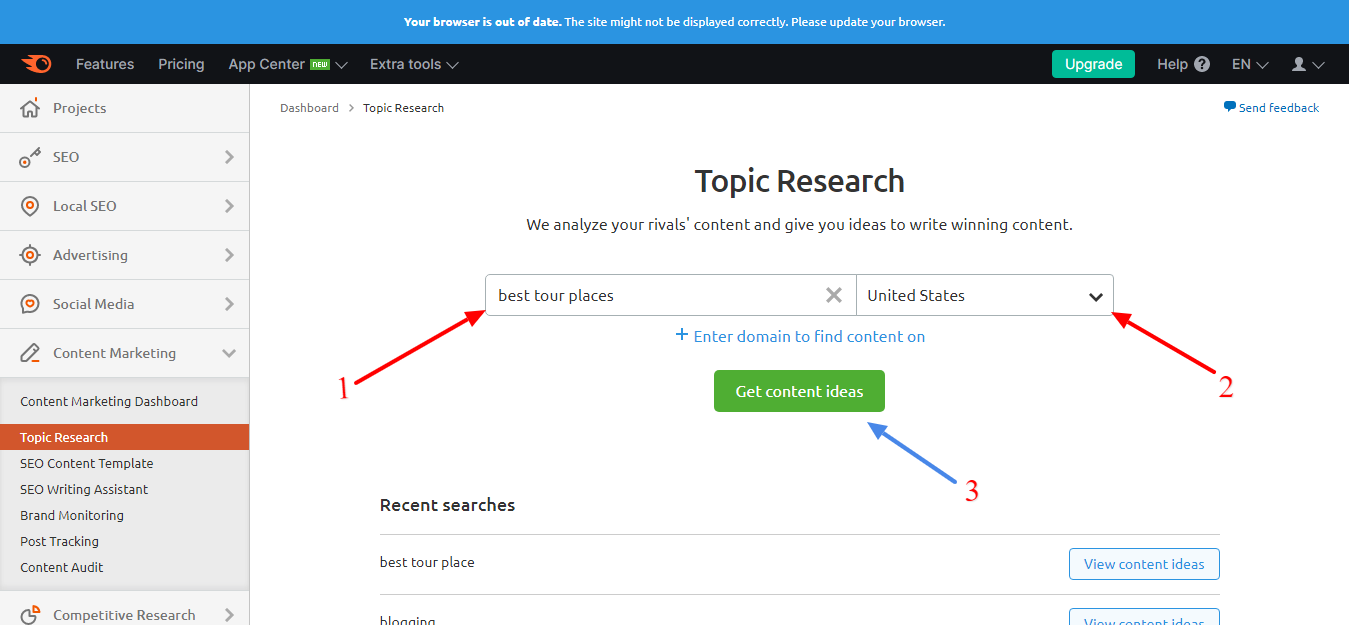Open the United States country dropdown
This screenshot has width=1349, height=625.
click(x=985, y=295)
